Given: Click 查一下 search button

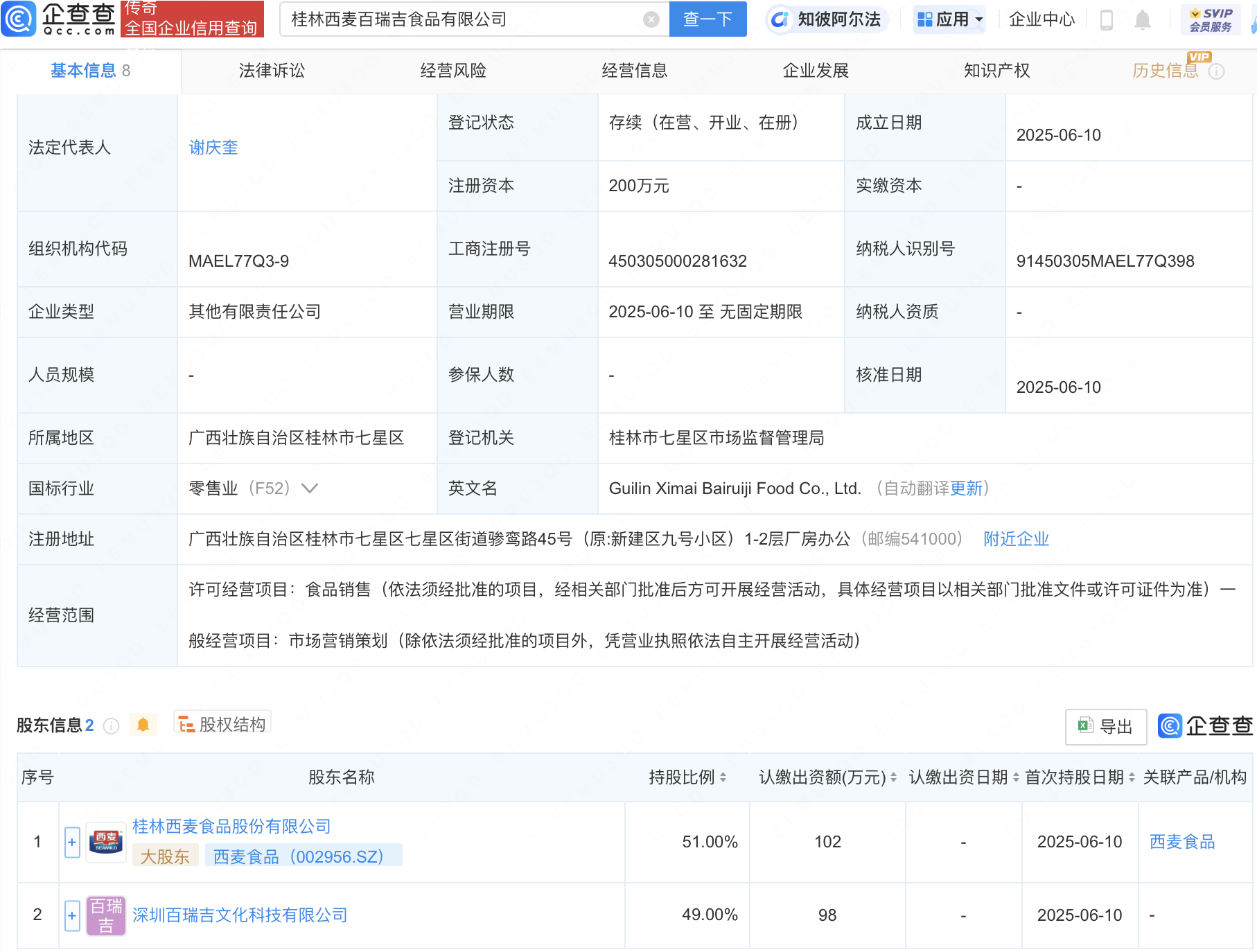Looking at the screenshot, I should (707, 19).
